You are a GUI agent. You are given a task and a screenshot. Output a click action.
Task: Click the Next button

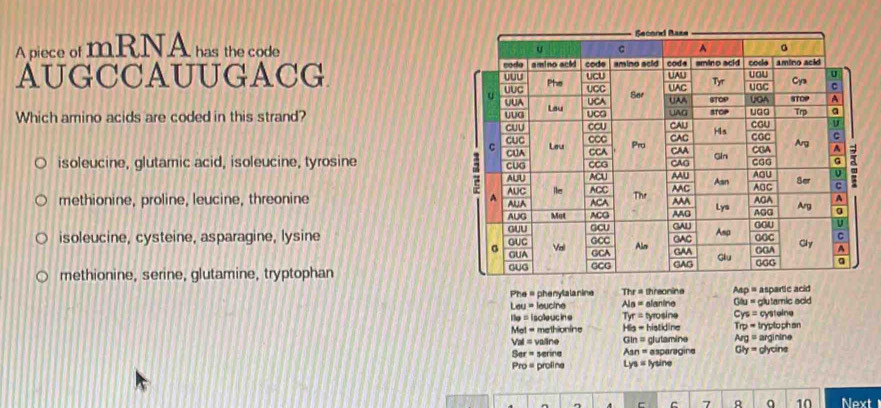(x=858, y=401)
